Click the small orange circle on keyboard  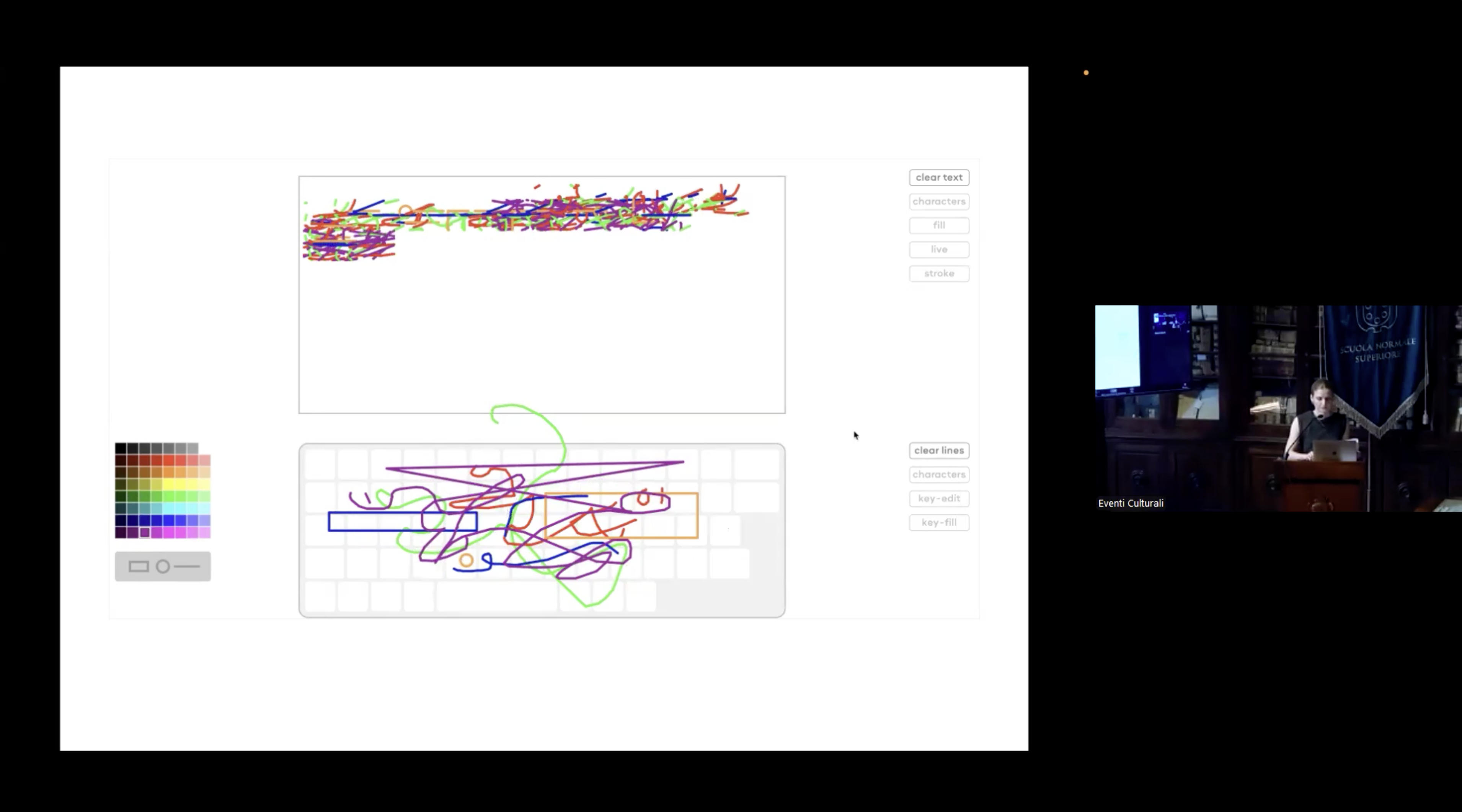[466, 561]
